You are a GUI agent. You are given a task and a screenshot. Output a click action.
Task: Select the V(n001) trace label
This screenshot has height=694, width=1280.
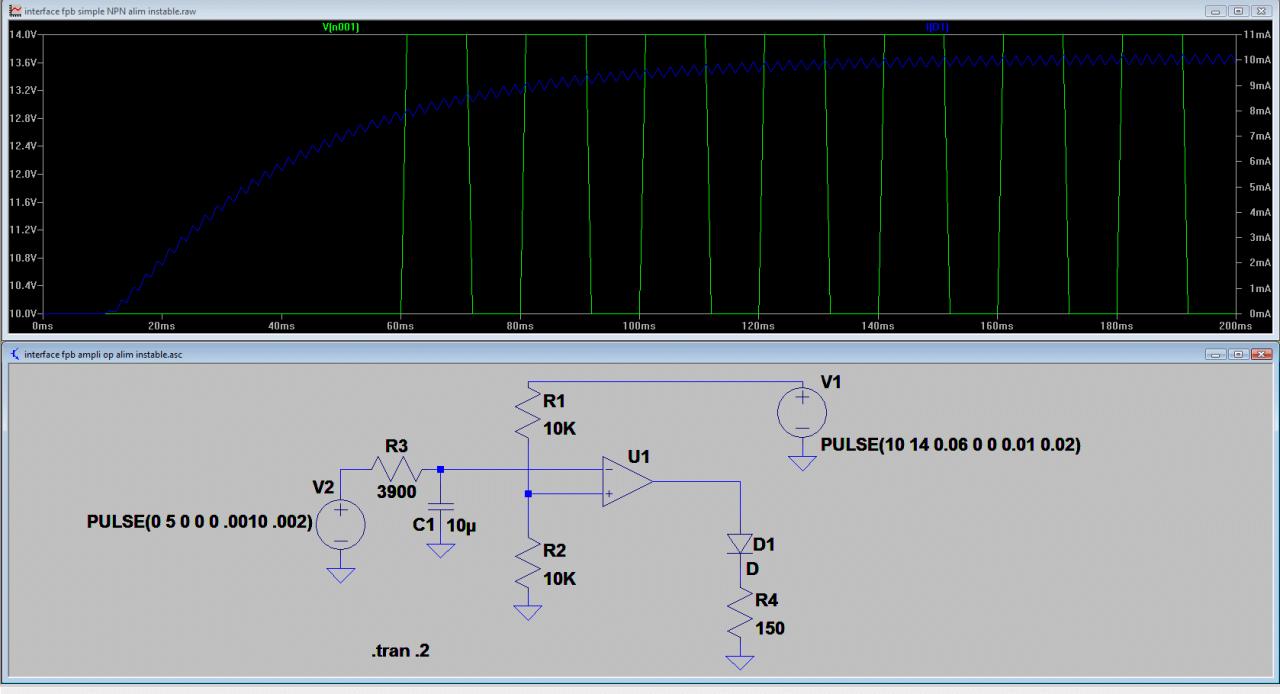pyautogui.click(x=340, y=27)
